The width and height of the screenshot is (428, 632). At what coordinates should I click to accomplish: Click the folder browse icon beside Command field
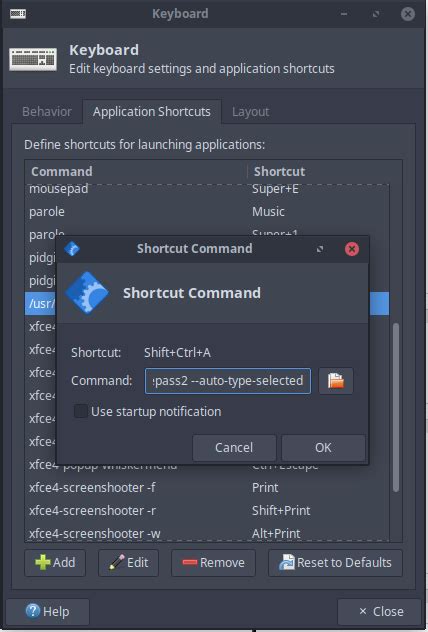[336, 380]
